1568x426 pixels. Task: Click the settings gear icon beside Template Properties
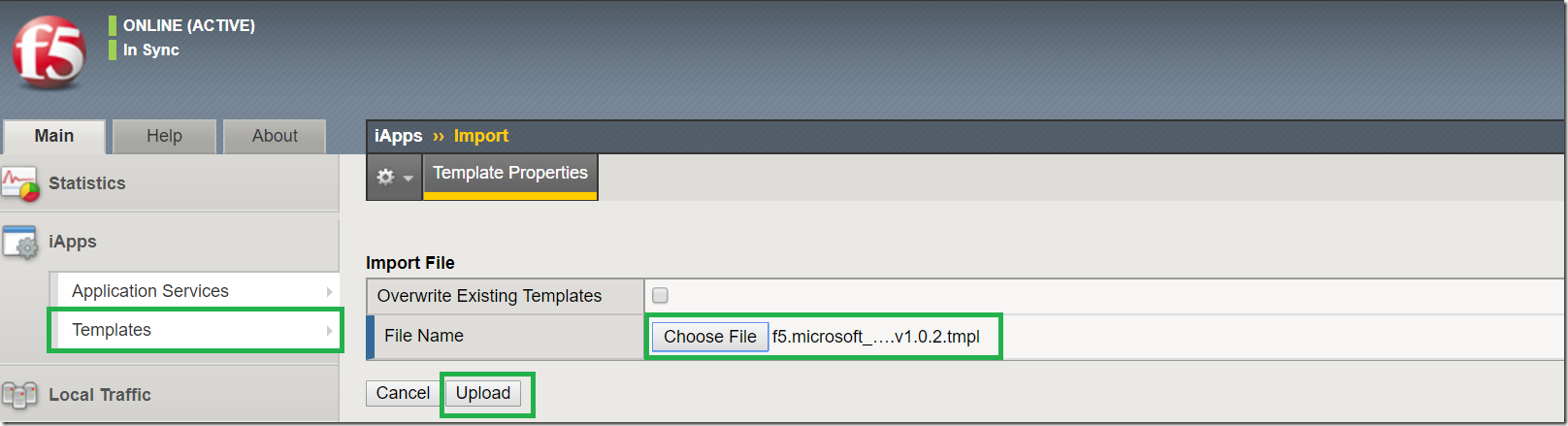click(x=385, y=177)
